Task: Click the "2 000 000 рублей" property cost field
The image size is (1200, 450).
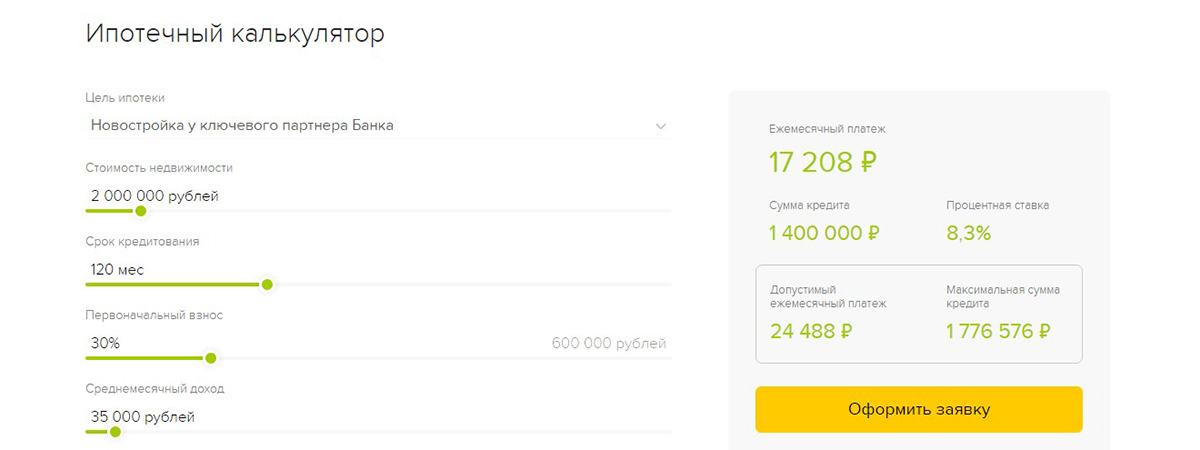Action: (x=154, y=196)
